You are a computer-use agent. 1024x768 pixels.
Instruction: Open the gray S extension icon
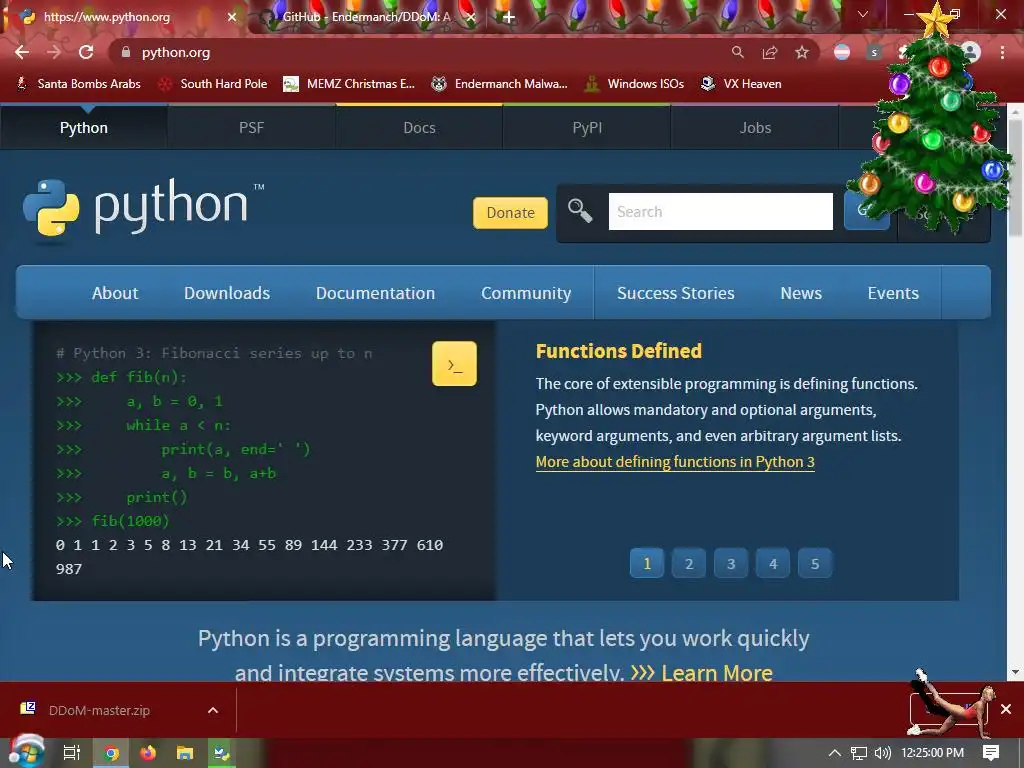pyautogui.click(x=874, y=52)
